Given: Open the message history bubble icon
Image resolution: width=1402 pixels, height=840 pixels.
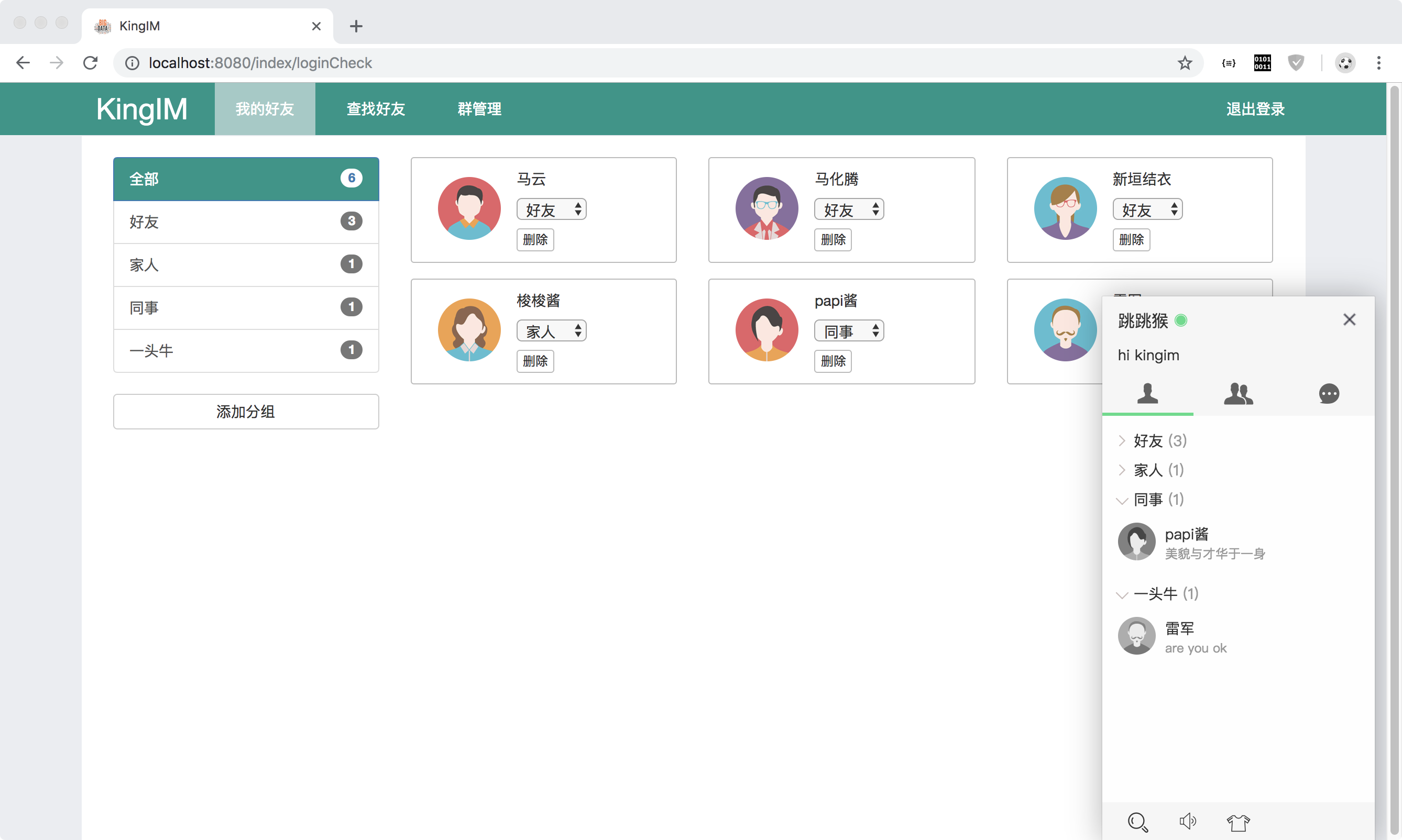Looking at the screenshot, I should pyautogui.click(x=1328, y=393).
